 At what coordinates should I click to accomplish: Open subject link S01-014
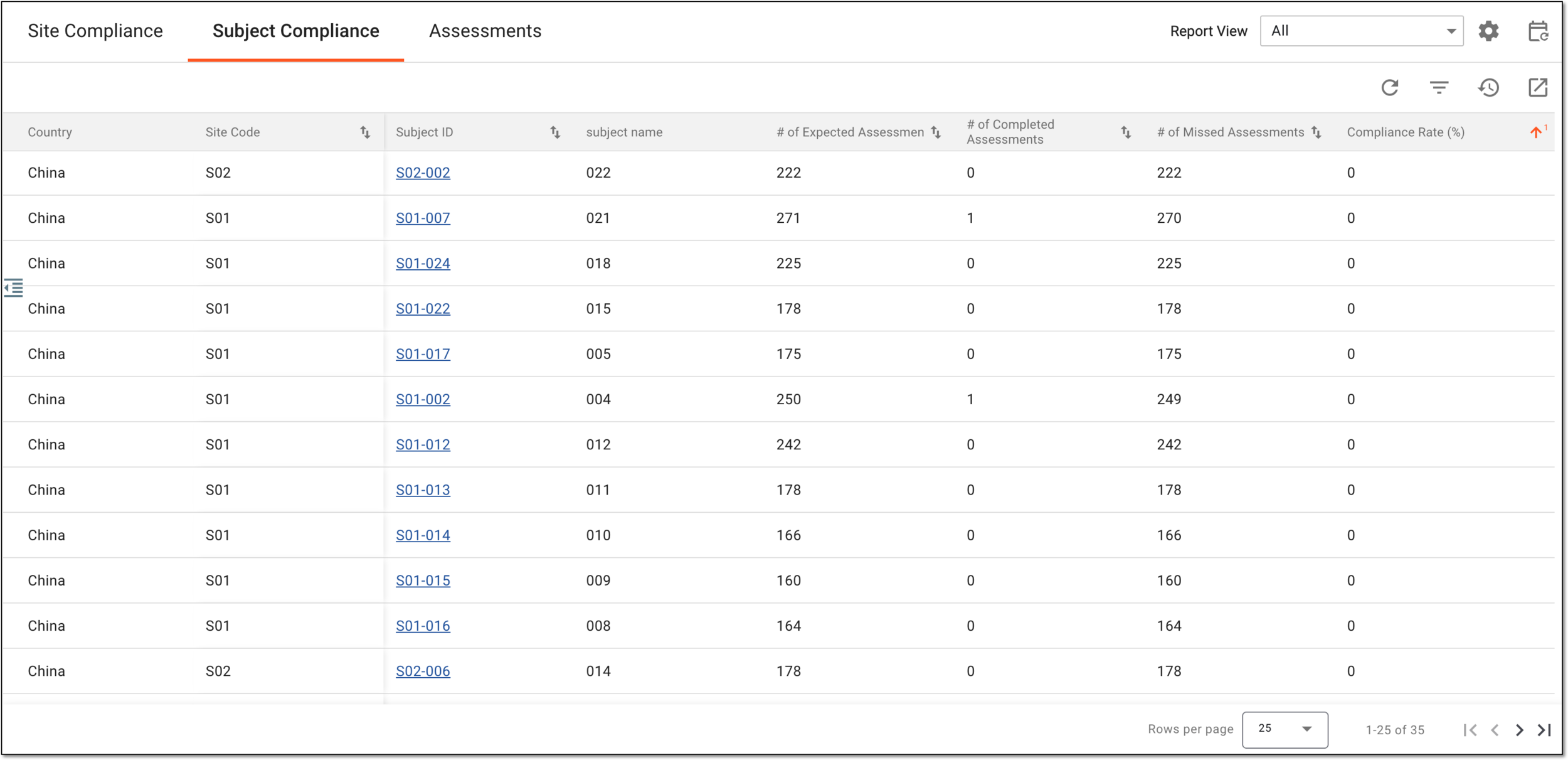(423, 535)
